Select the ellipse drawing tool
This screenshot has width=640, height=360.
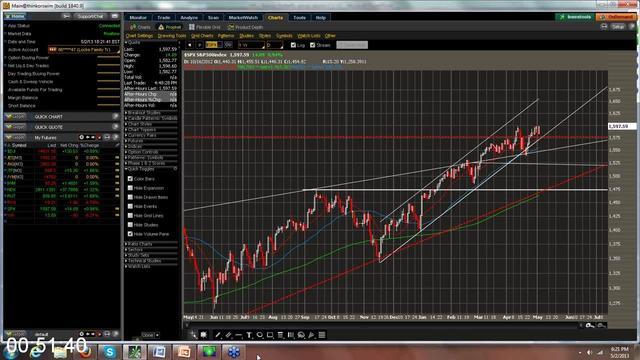260,335
